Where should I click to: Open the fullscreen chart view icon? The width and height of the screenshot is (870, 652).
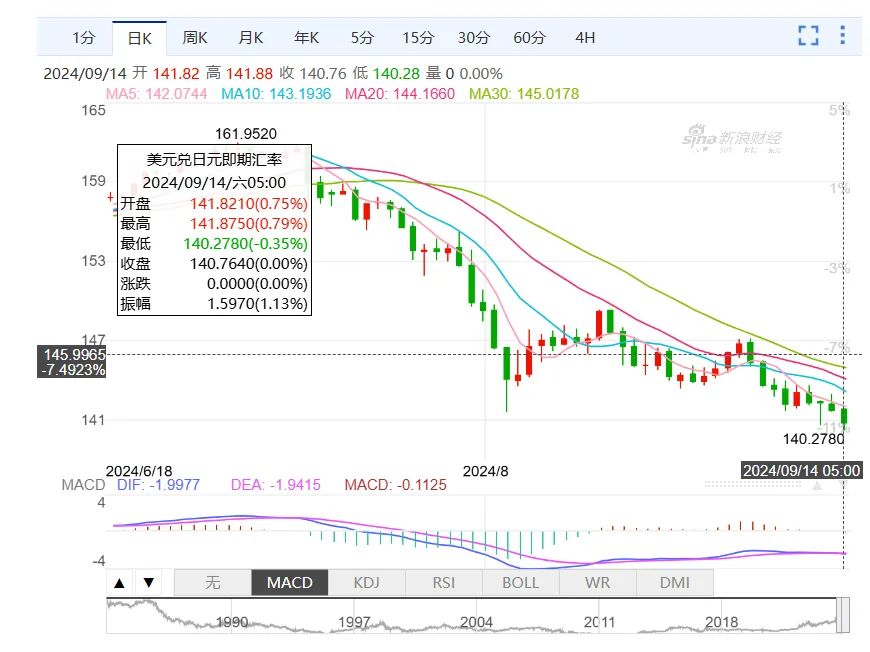(x=808, y=36)
